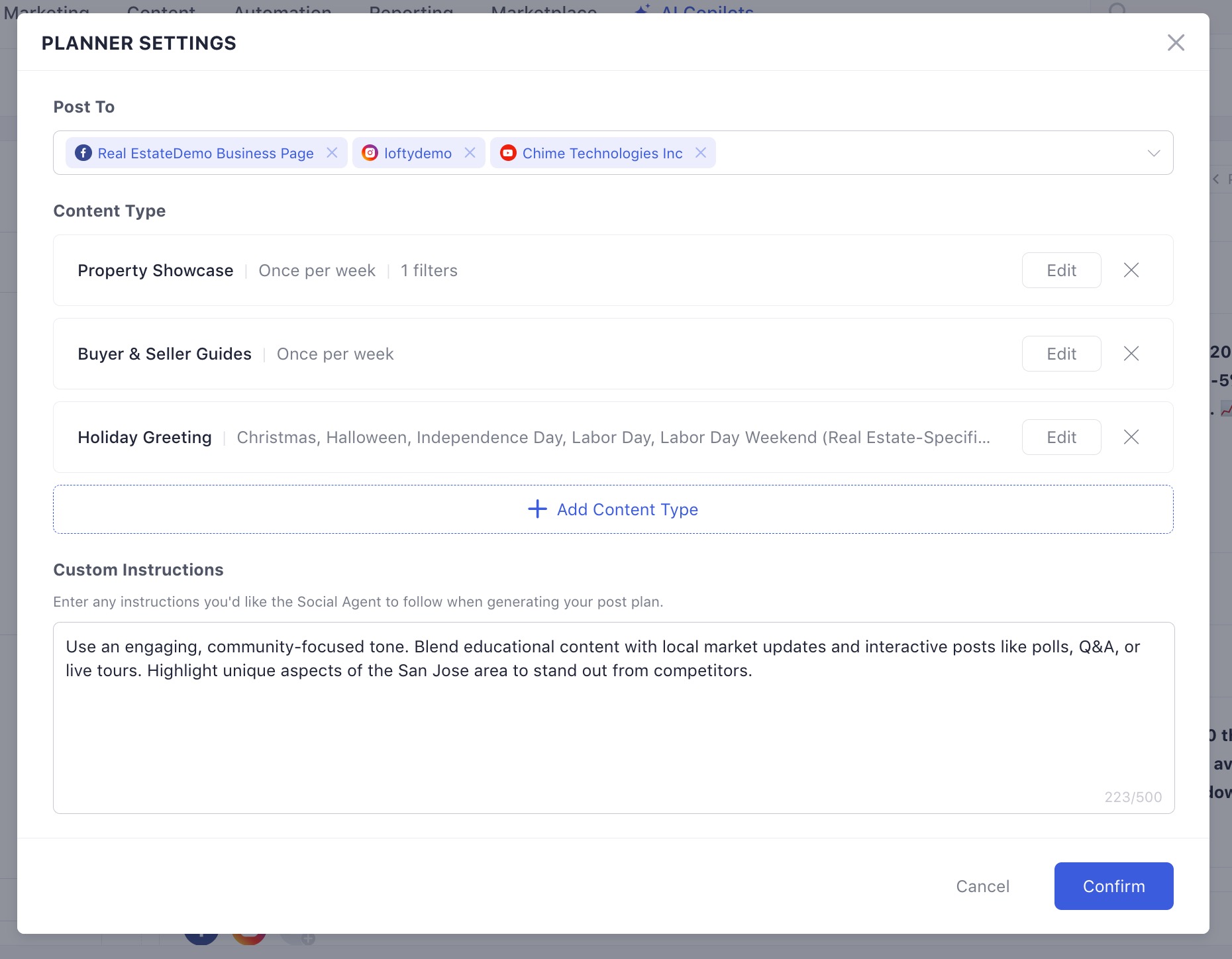The width and height of the screenshot is (1232, 959).
Task: Delete the Holiday Greeting content type
Action: (1131, 437)
